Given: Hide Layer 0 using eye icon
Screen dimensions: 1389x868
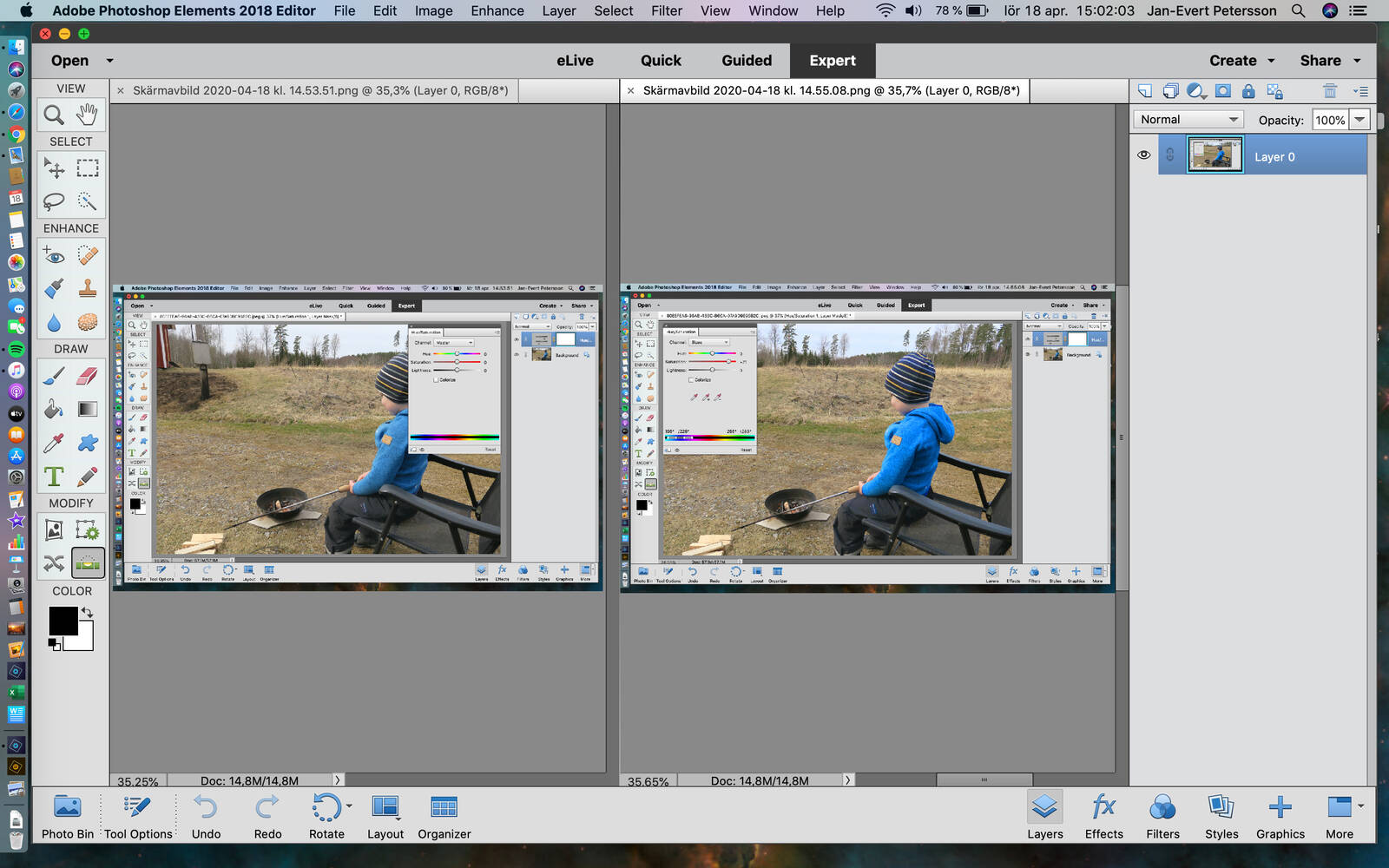Looking at the screenshot, I should (1143, 155).
